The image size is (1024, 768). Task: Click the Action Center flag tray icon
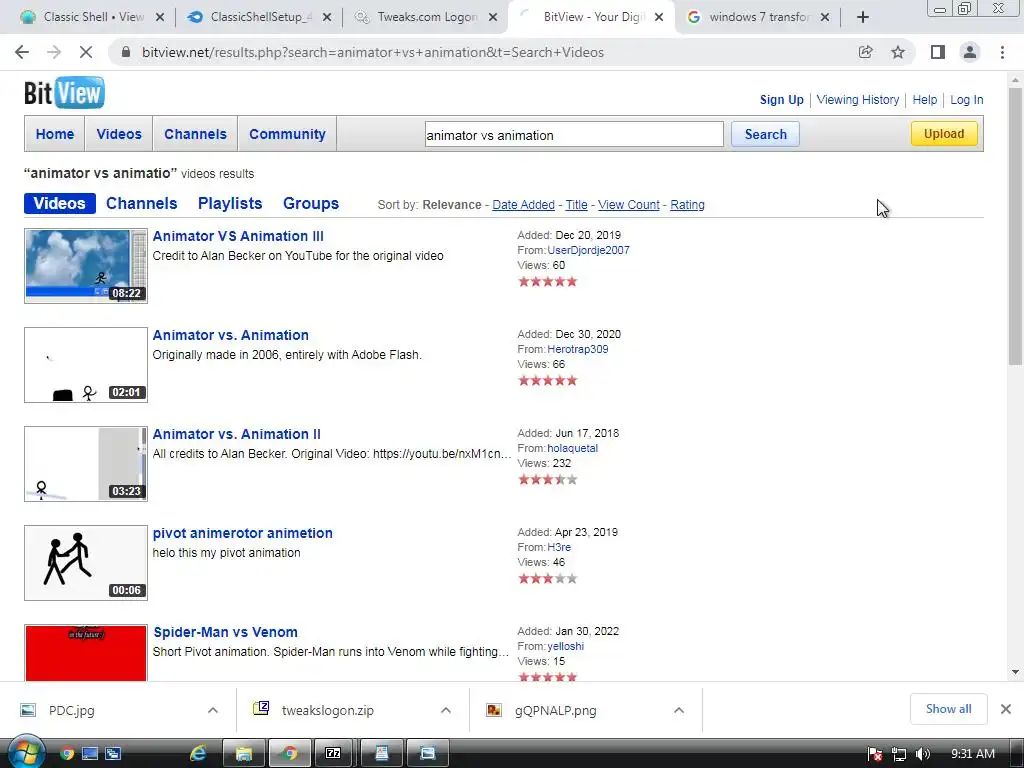coord(875,754)
